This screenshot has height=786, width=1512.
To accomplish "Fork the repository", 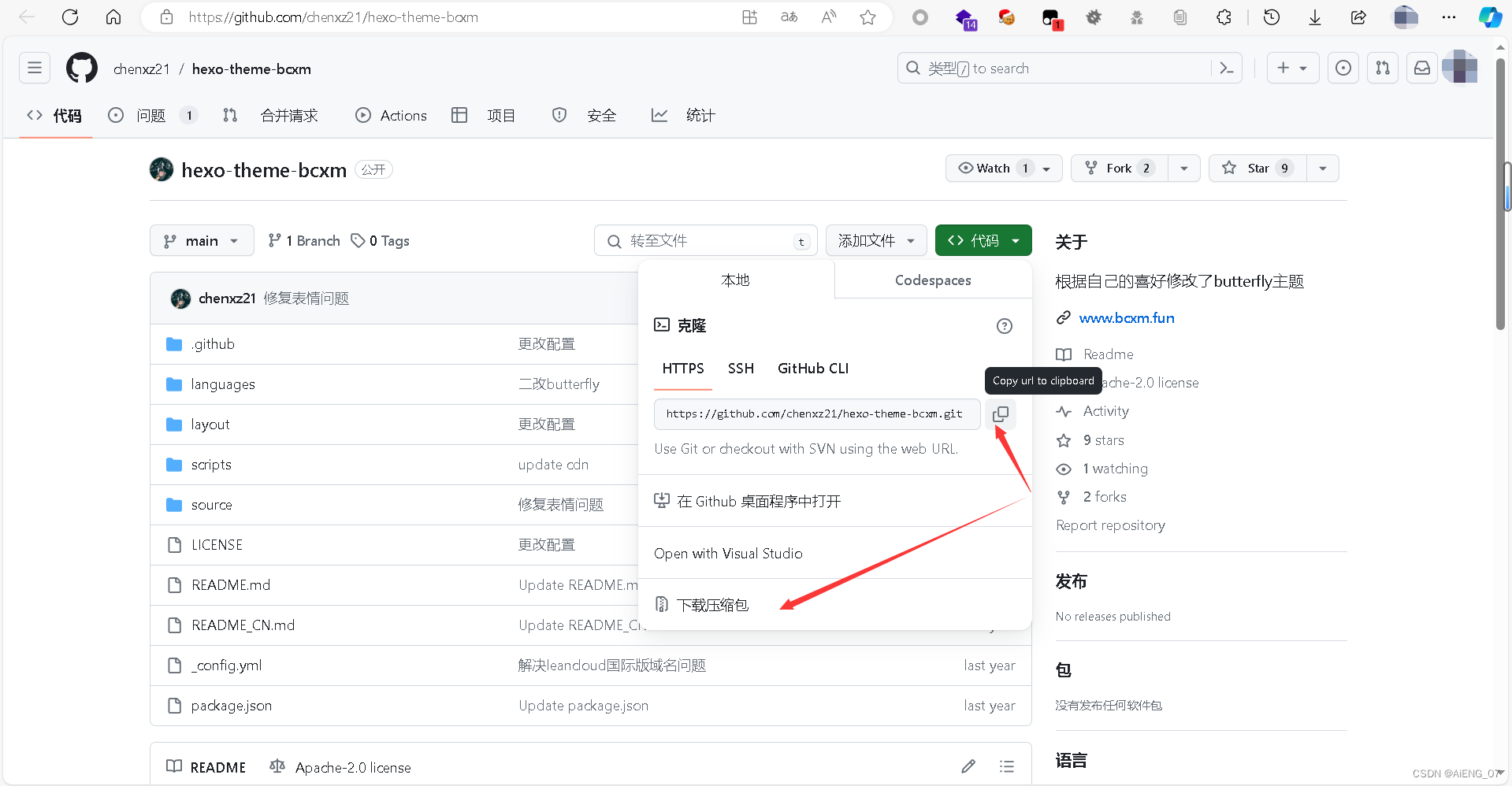I will (x=1119, y=168).
